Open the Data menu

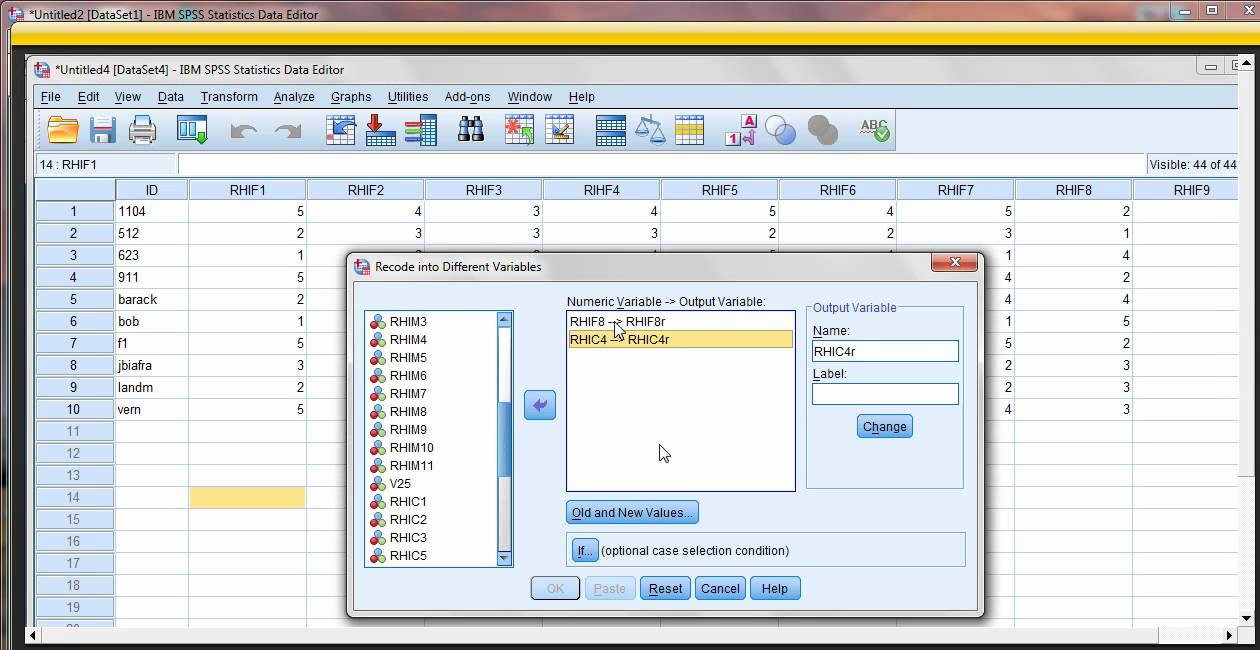click(171, 97)
